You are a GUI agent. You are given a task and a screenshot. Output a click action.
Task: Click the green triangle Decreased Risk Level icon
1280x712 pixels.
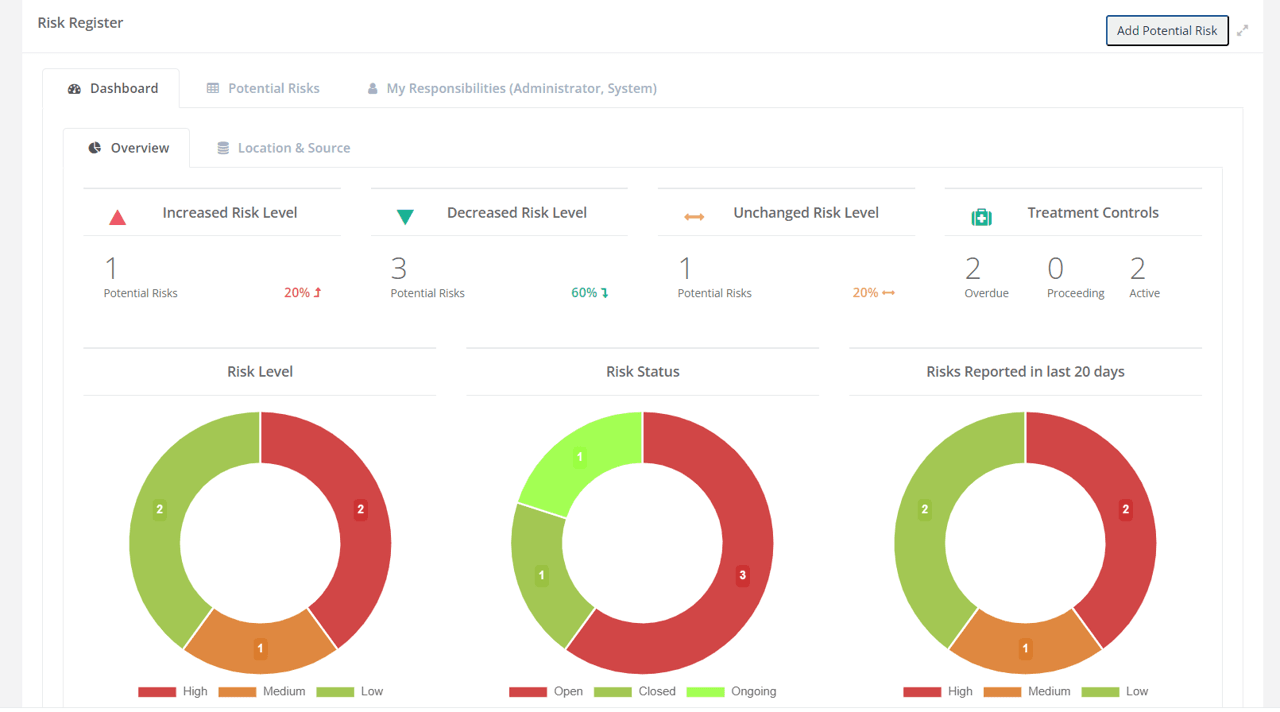coord(404,214)
